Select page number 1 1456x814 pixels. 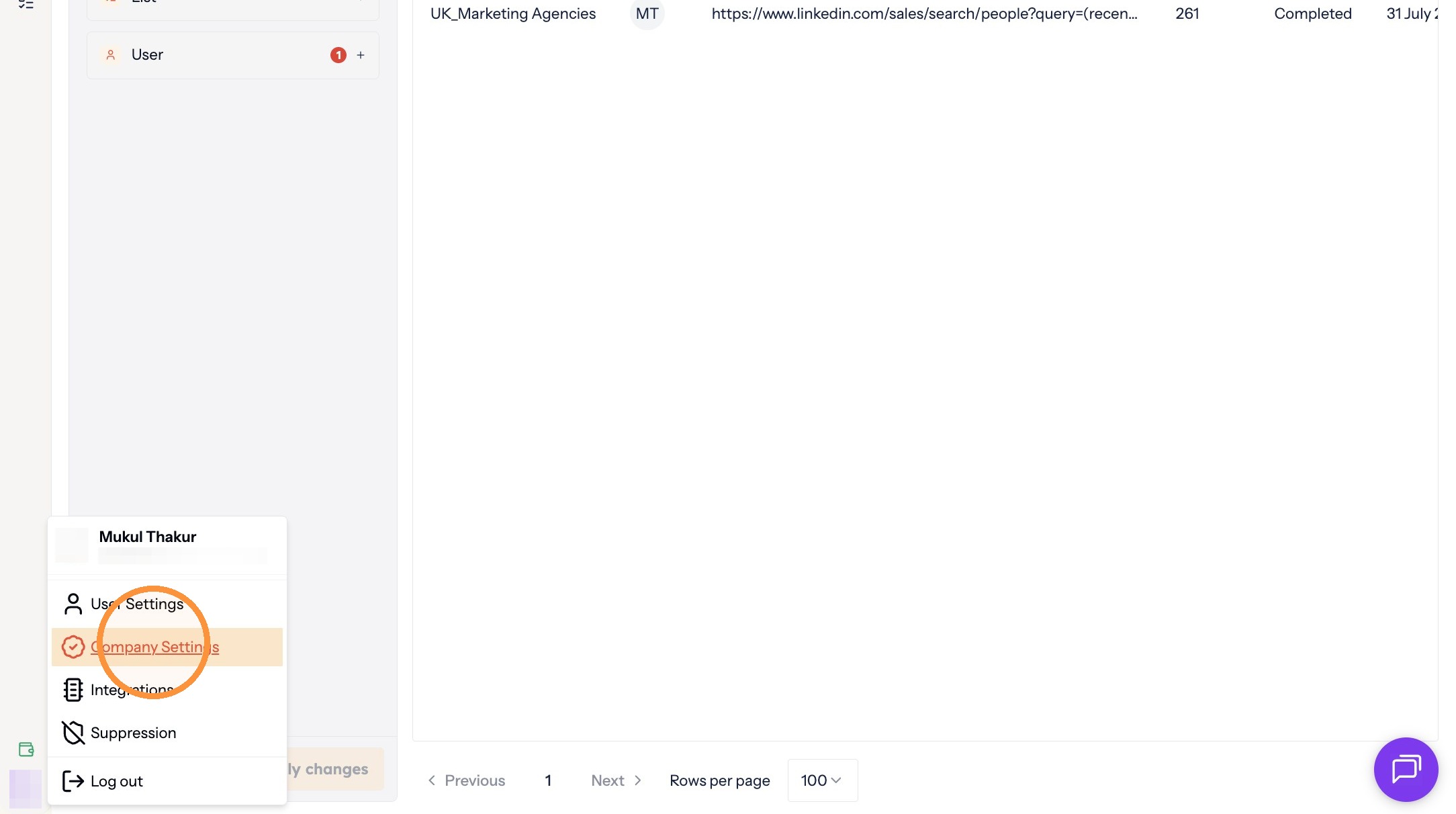(x=548, y=780)
